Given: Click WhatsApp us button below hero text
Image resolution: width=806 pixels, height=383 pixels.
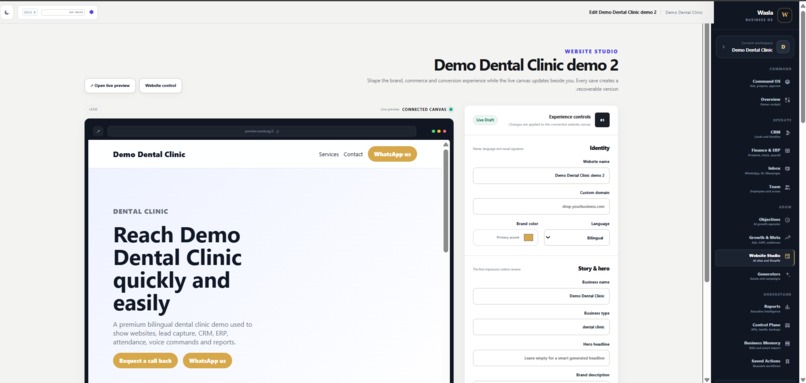Looking at the screenshot, I should click(x=207, y=361).
